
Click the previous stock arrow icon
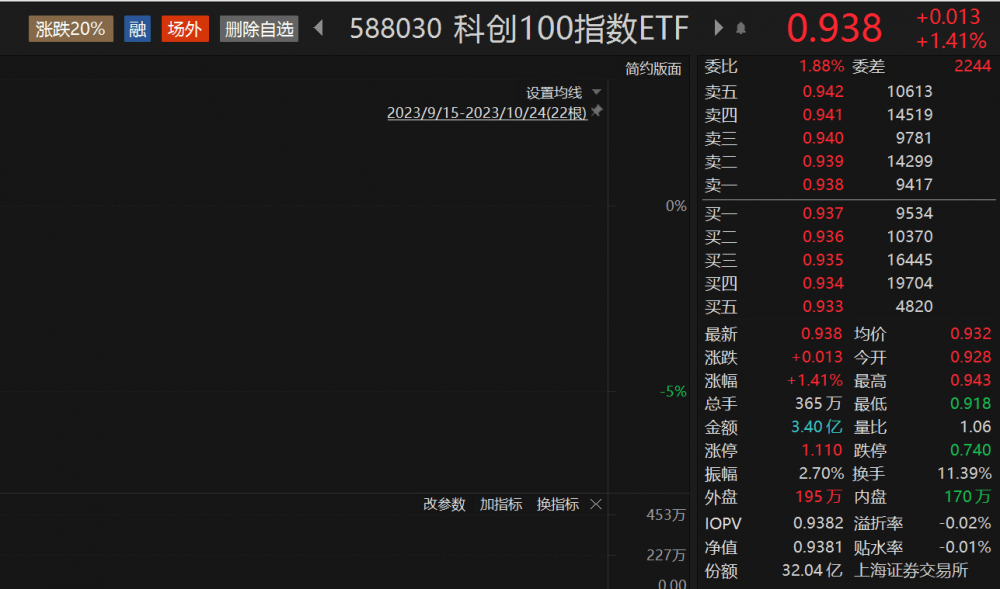pyautogui.click(x=318, y=29)
